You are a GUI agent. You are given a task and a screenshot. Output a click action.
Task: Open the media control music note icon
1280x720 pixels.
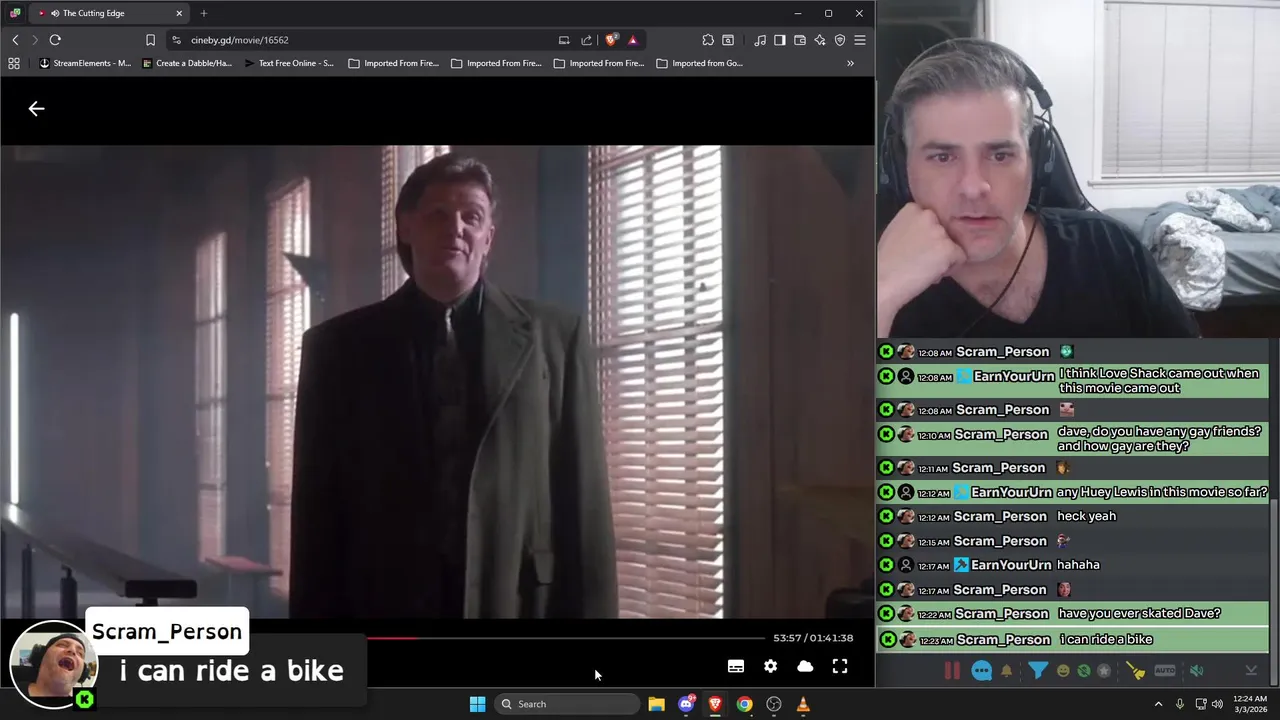760,40
